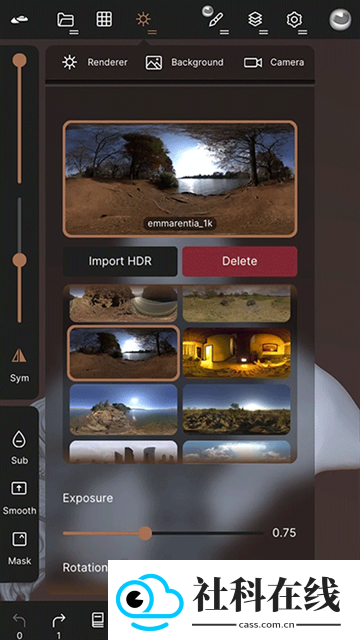The width and height of the screenshot is (360, 640).
Task: Choose the rocky island sea HDR thumbnail
Action: pyautogui.click(x=123, y=409)
